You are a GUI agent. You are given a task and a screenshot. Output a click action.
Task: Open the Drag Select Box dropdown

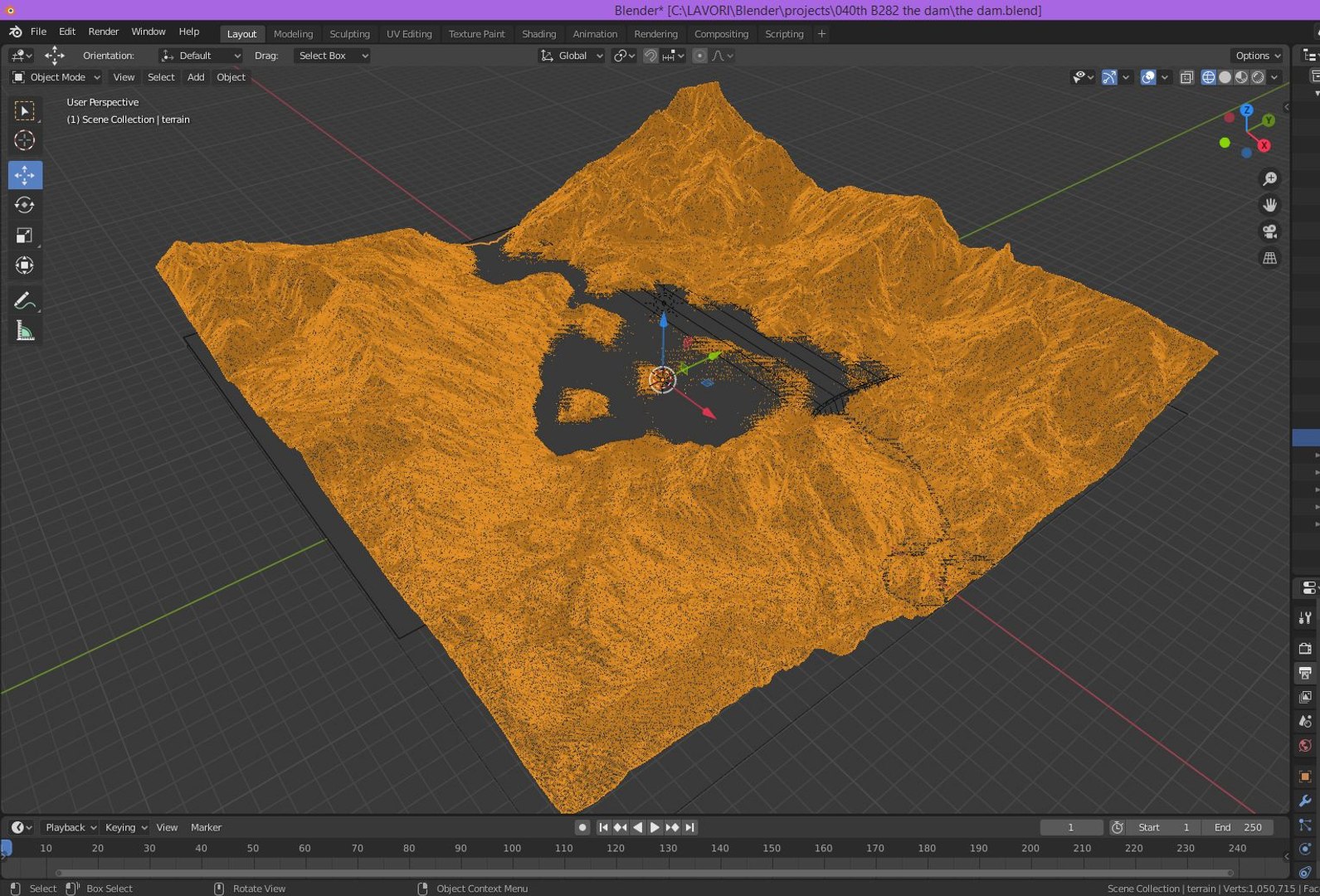(x=332, y=56)
